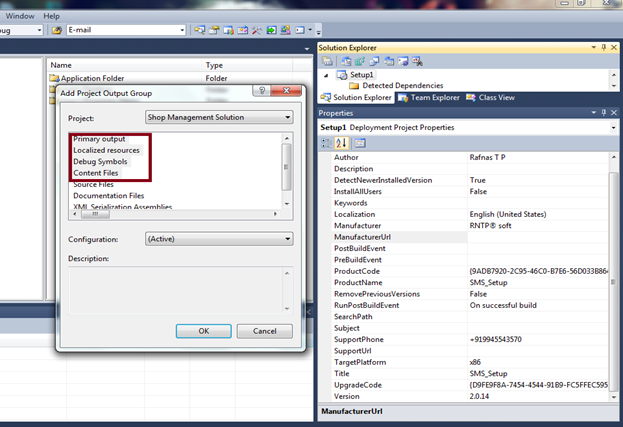
Task: Open User Interface Editor icon
Action: [389, 61]
